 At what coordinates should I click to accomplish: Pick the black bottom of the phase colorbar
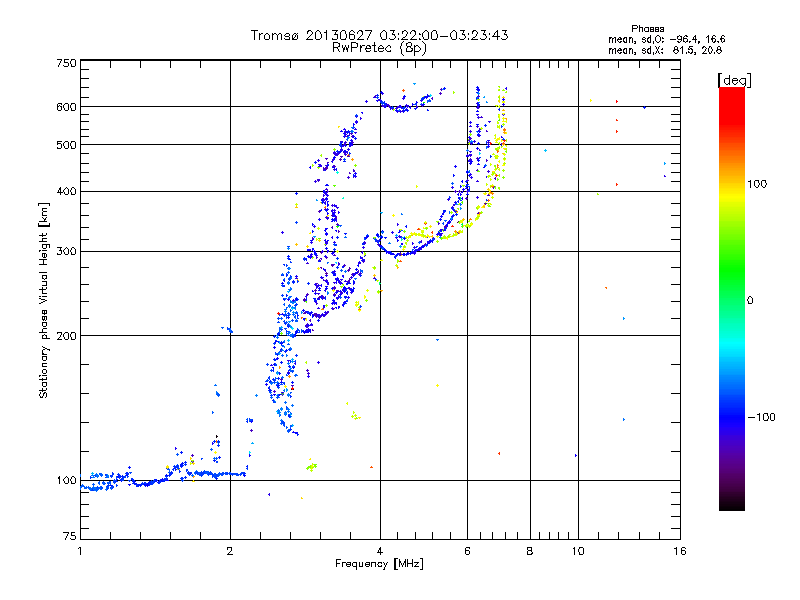coord(732,504)
